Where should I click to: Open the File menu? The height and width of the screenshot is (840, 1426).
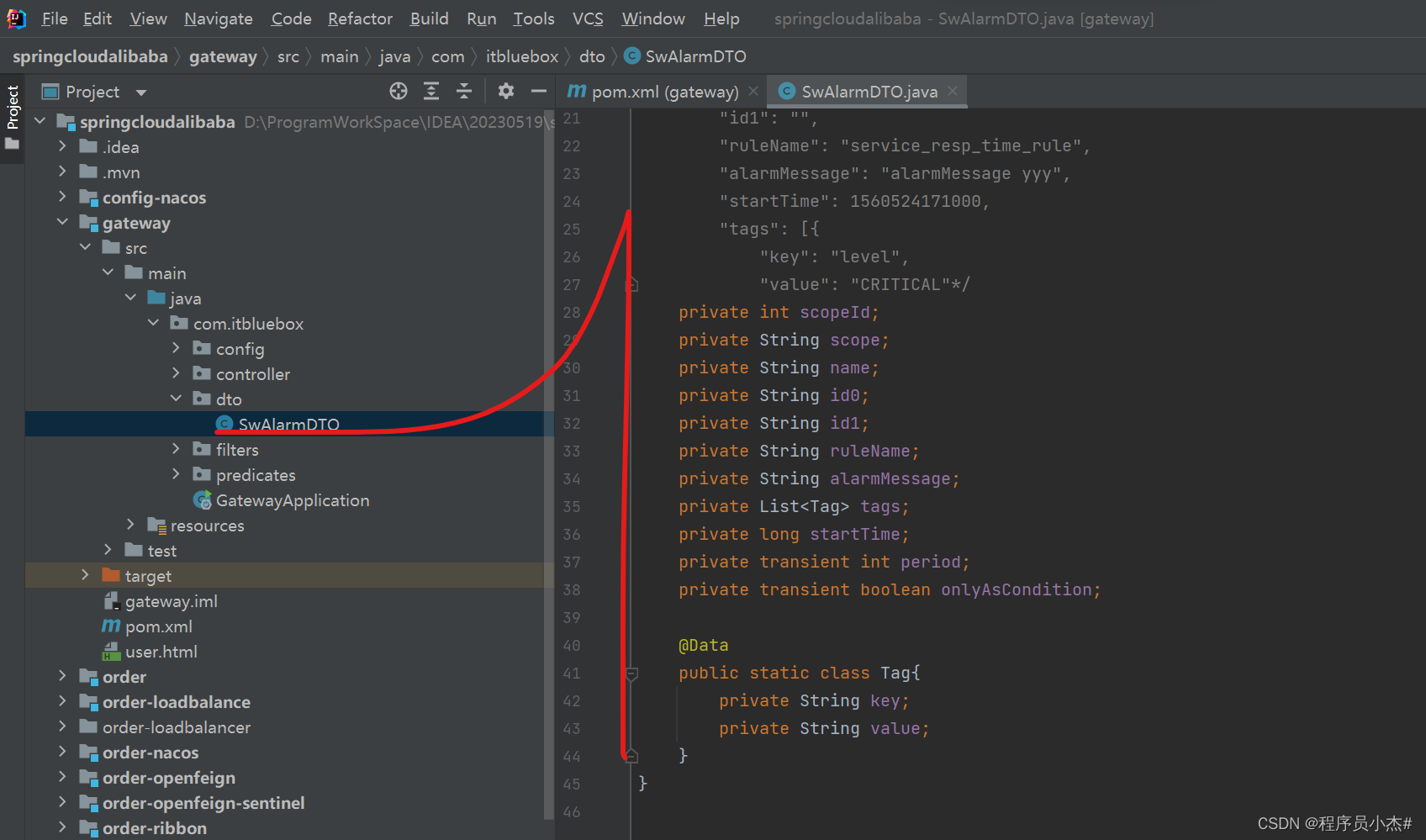(55, 18)
